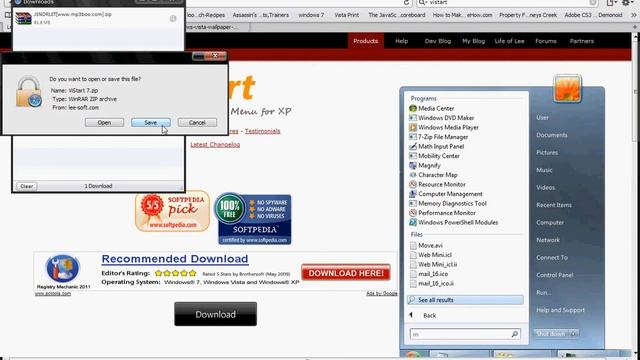
Task: Open the browser page menu icon
Action: pos(611,2)
